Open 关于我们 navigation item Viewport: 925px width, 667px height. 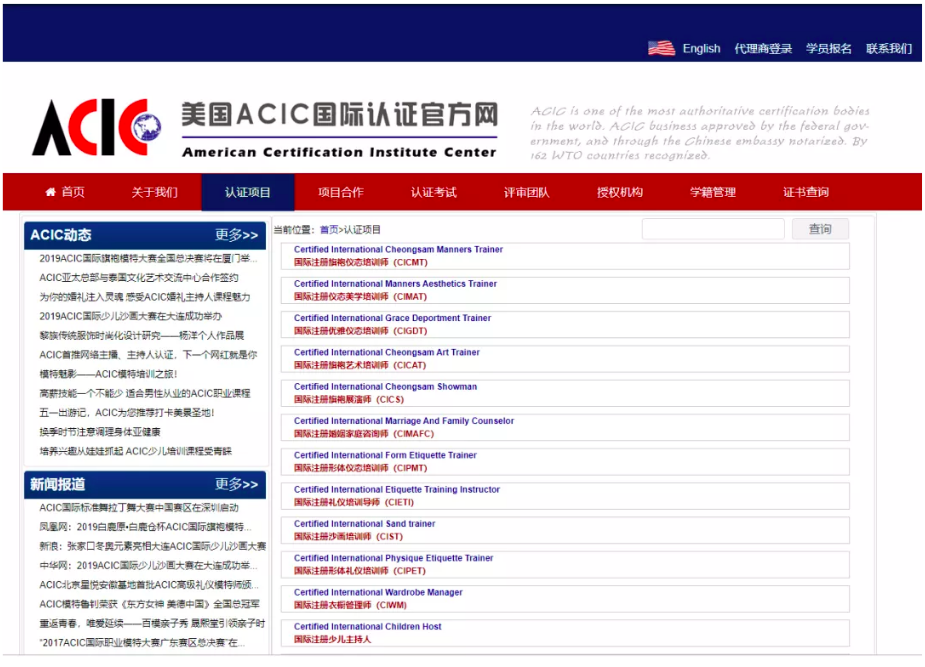coord(155,192)
